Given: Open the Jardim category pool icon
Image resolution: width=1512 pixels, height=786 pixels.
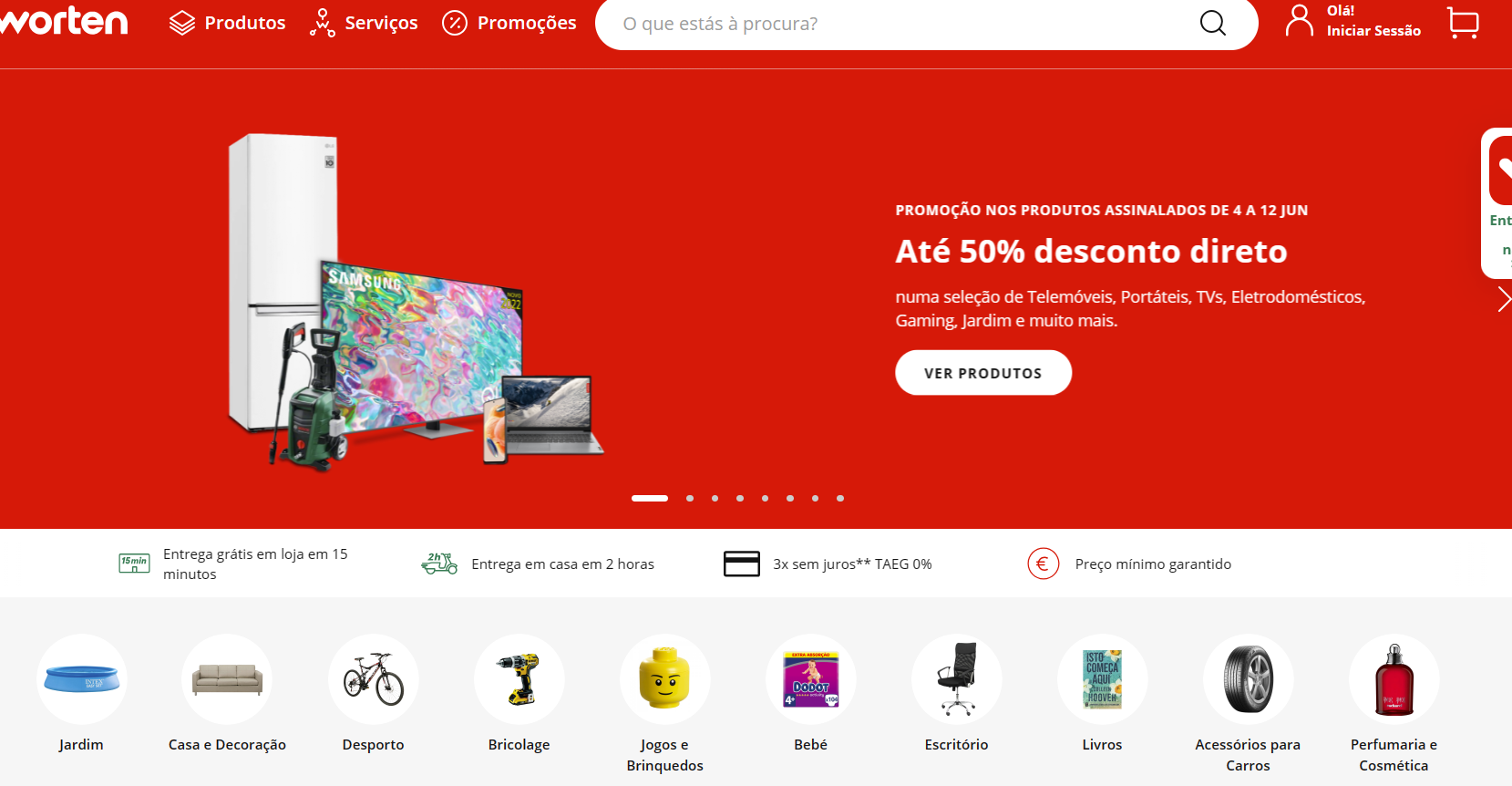Looking at the screenshot, I should coord(81,679).
